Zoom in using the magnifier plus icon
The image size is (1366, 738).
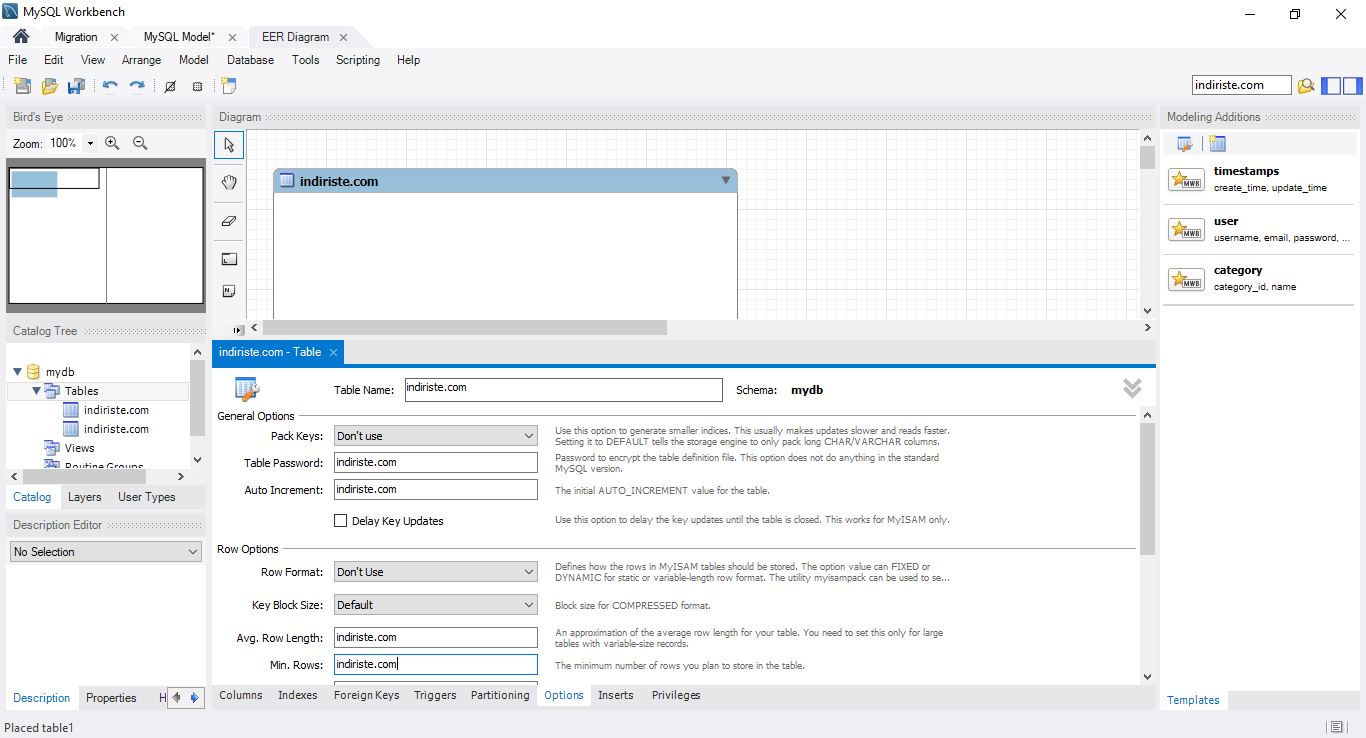pyautogui.click(x=112, y=143)
